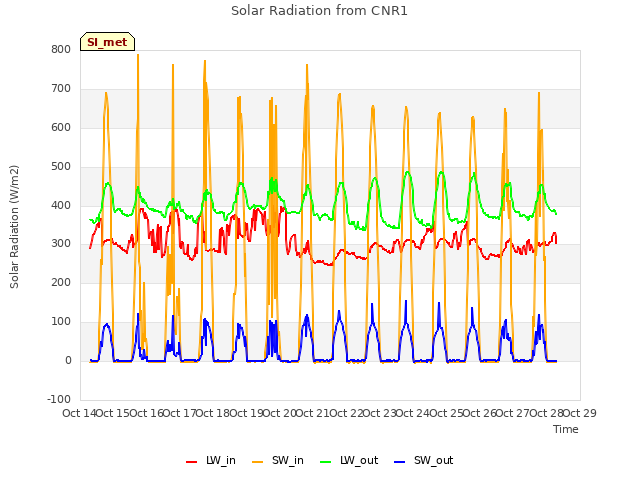Click the 700 y-axis tick label
This screenshot has width=640, height=480.
61,88
